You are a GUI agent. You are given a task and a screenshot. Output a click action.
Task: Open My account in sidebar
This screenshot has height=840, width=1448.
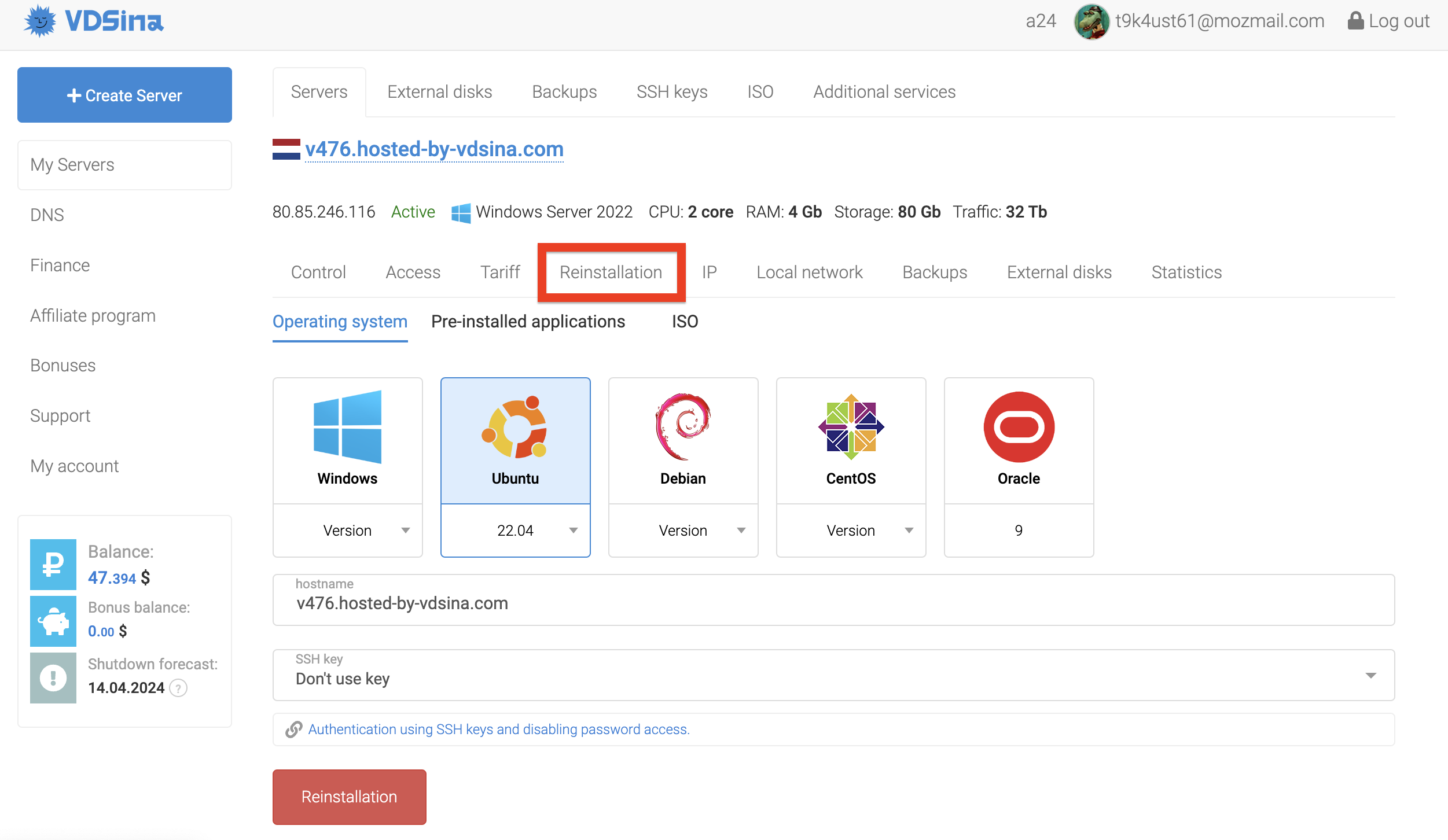tap(75, 466)
